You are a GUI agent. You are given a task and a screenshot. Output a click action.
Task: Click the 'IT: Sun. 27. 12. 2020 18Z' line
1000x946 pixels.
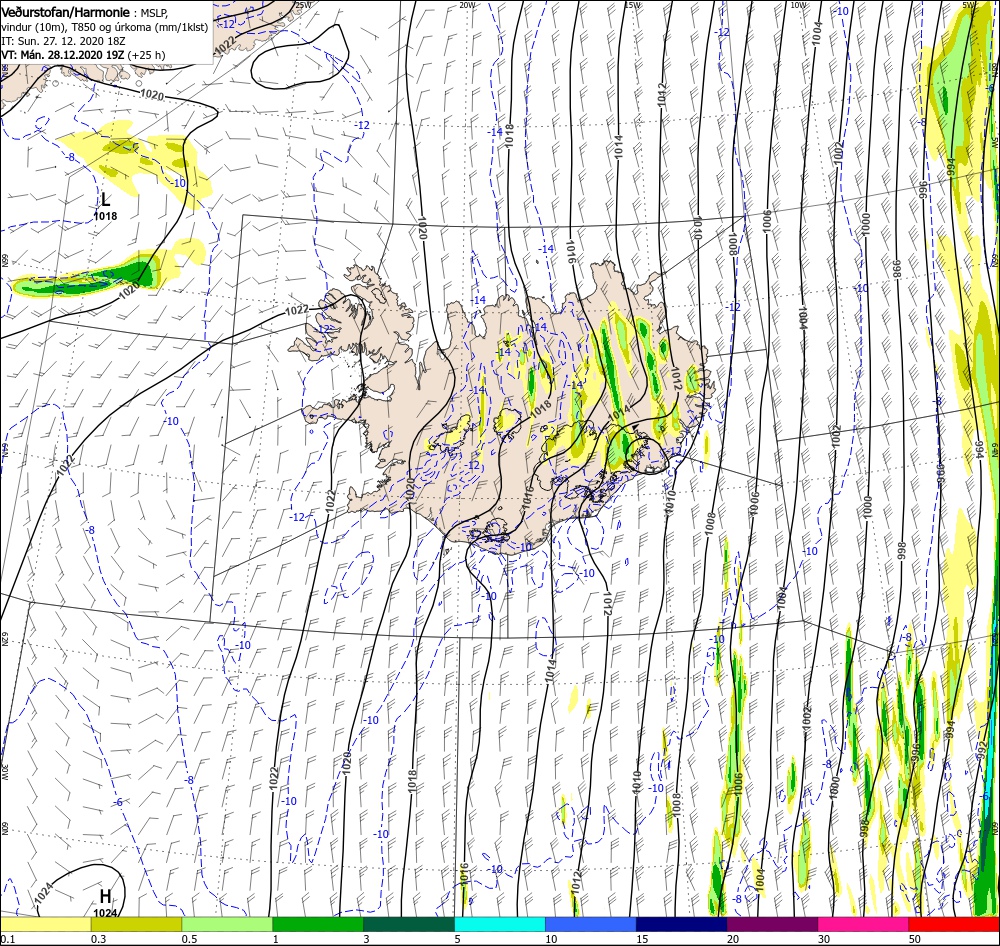click(63, 41)
